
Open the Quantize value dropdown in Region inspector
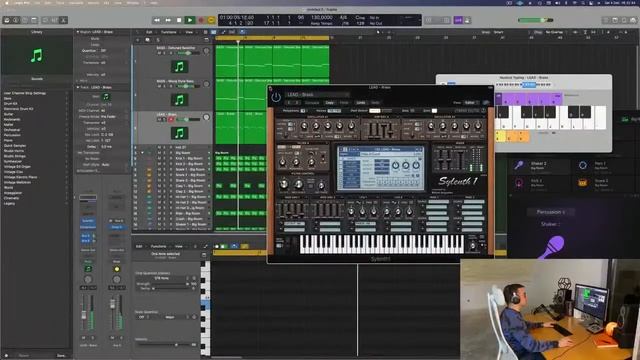click(103, 51)
